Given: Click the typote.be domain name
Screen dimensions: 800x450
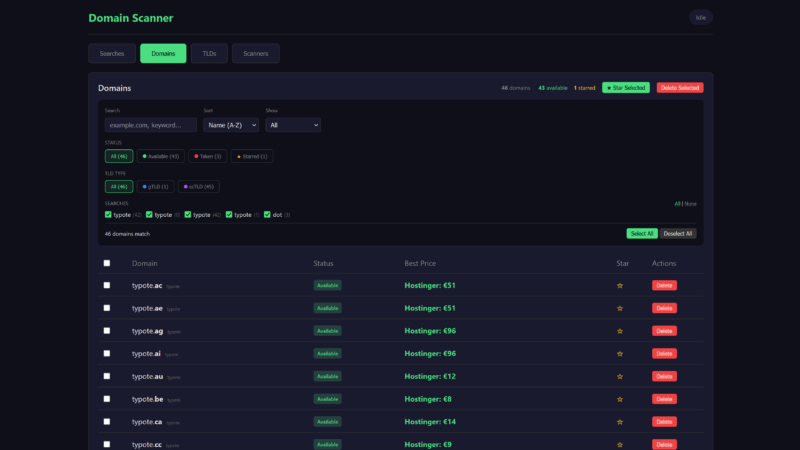Looking at the screenshot, I should tap(147, 399).
